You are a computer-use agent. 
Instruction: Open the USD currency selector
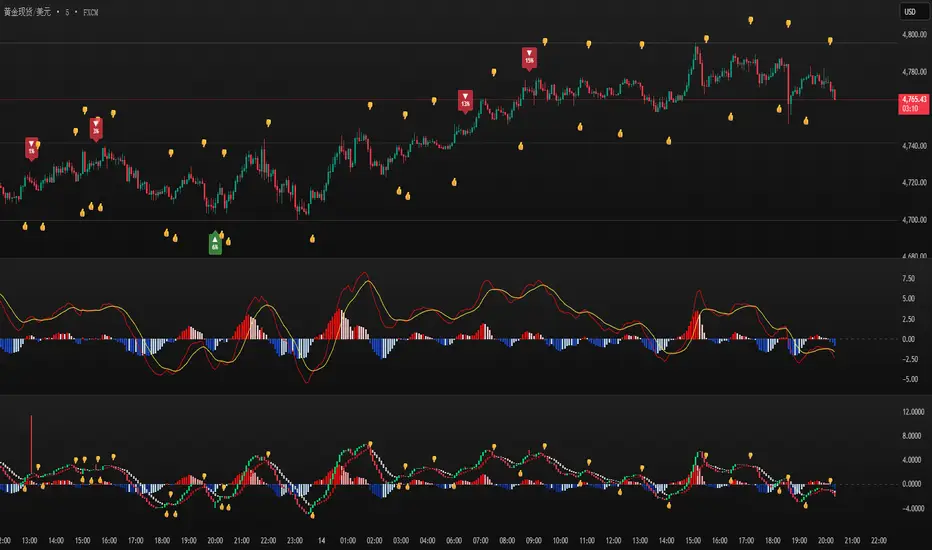tap(914, 12)
